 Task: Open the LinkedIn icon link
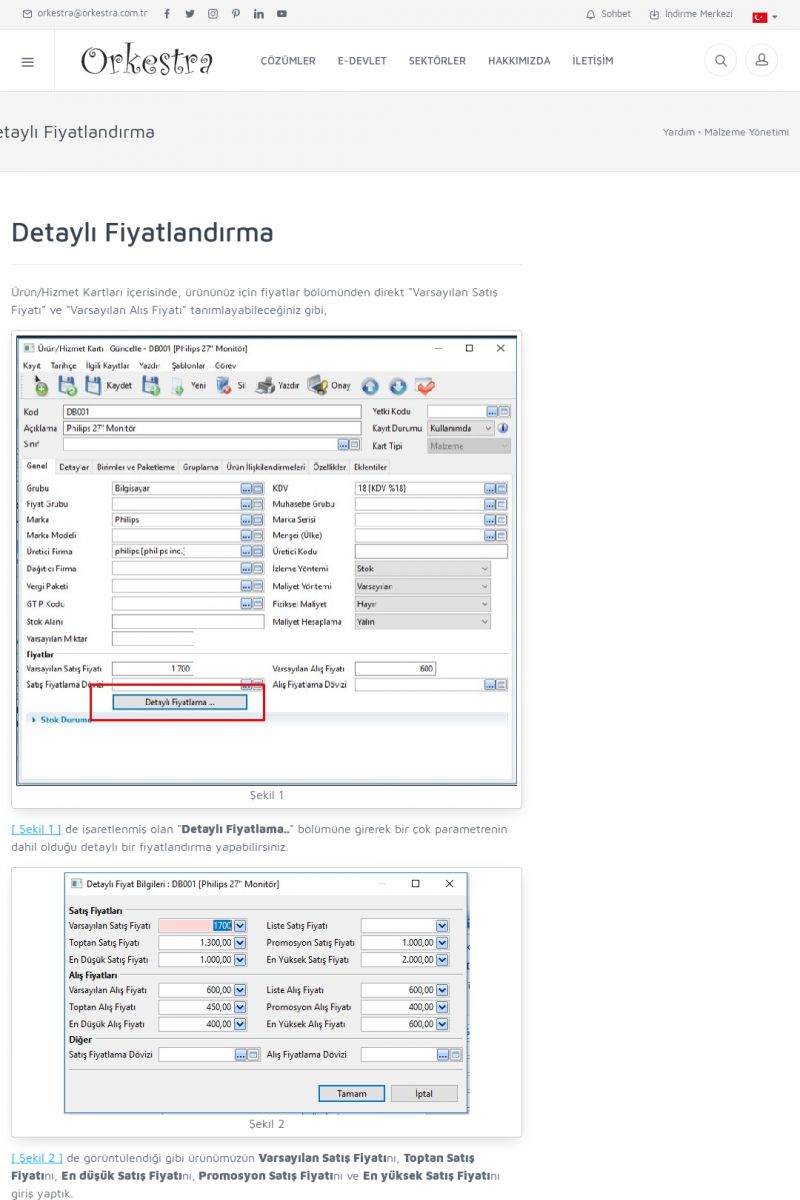pos(259,14)
